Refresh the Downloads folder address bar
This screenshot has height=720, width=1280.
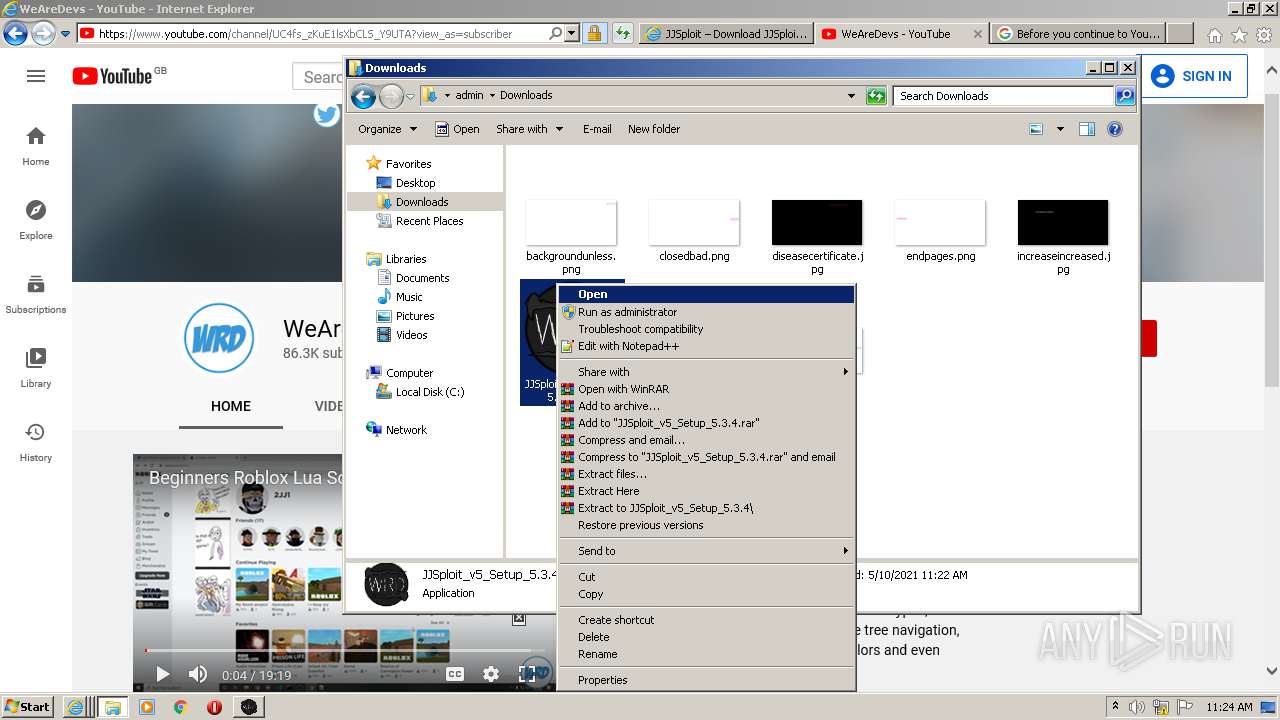tap(876, 96)
